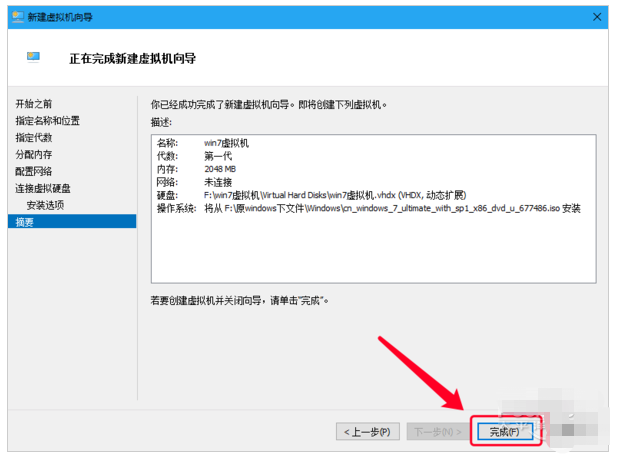Click the network value 未连接
This screenshot has width=618, height=459.
click(x=218, y=182)
